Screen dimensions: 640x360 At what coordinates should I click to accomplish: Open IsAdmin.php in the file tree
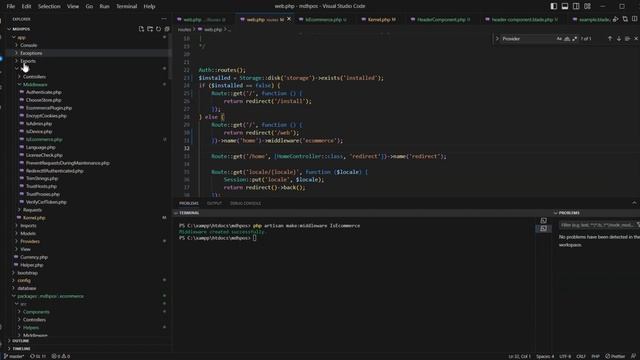coord(39,124)
